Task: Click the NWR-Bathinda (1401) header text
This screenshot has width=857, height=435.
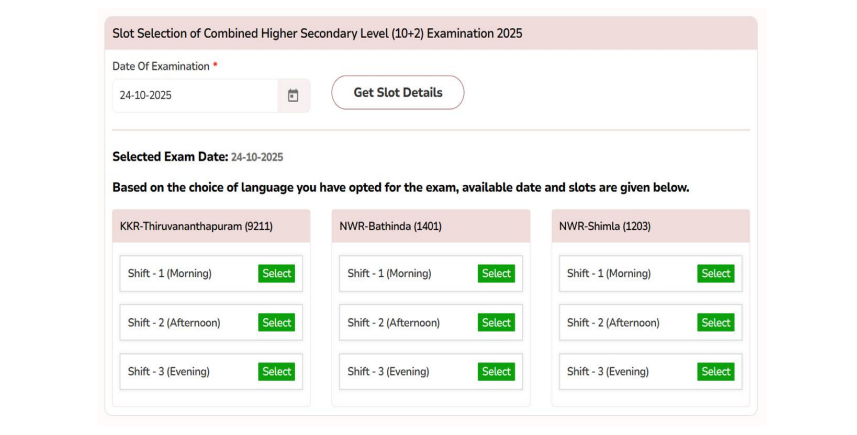Action: click(390, 226)
